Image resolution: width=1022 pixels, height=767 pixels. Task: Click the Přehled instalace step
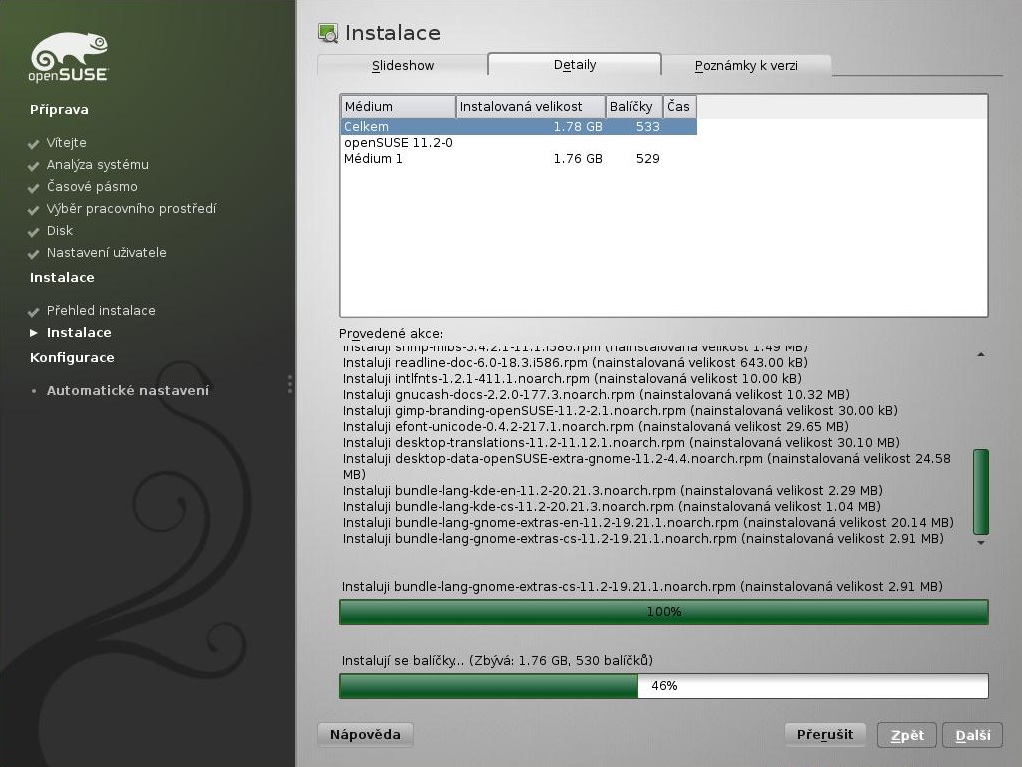(x=101, y=311)
